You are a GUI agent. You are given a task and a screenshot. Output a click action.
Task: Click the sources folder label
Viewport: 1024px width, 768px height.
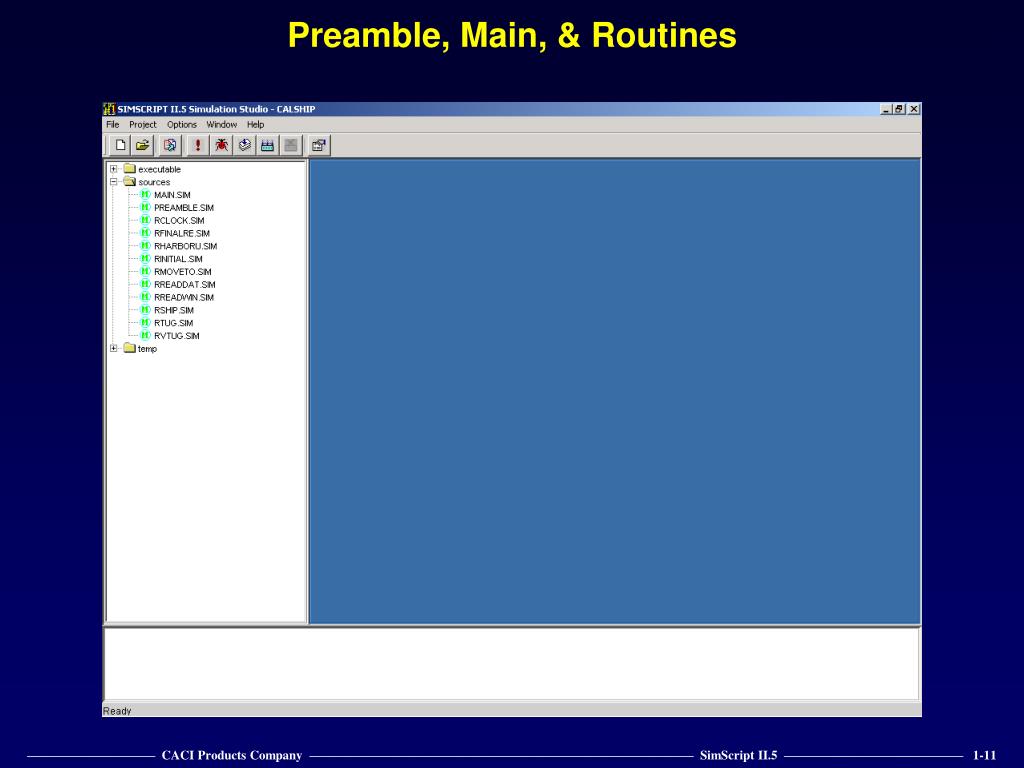154,182
